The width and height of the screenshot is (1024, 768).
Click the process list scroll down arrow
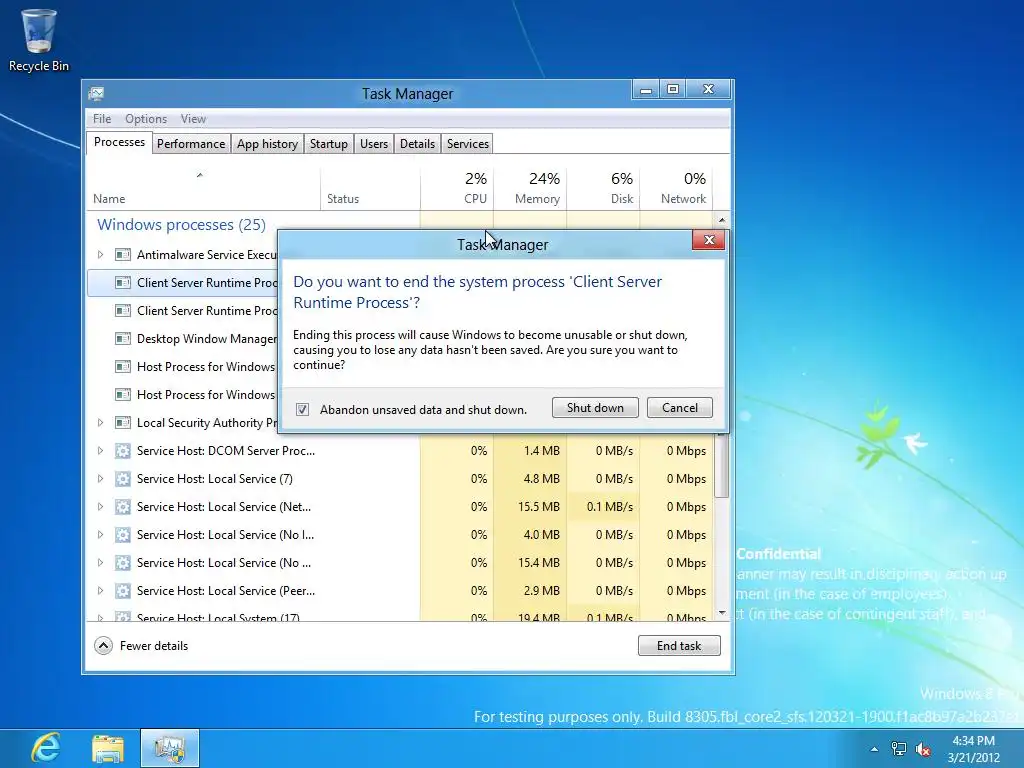point(722,613)
